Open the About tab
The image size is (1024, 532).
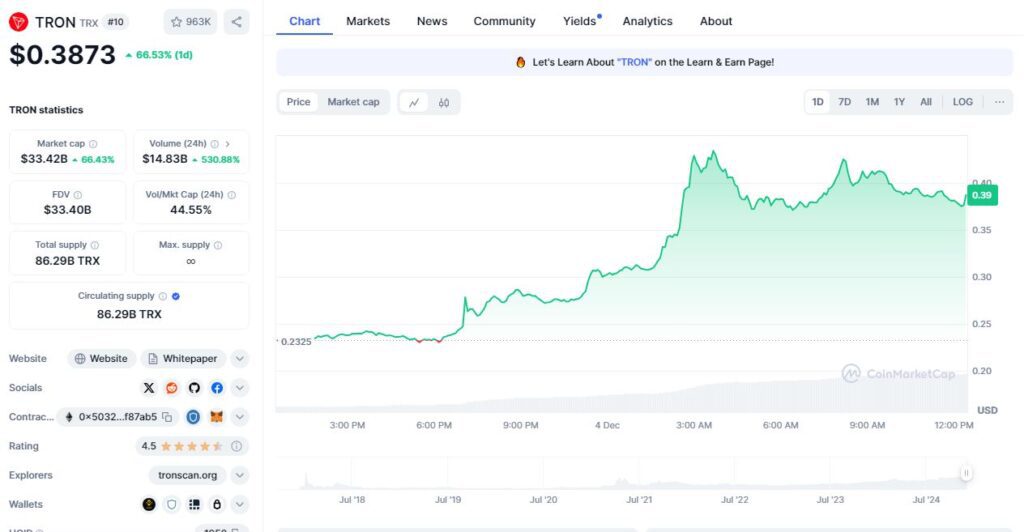[716, 21]
